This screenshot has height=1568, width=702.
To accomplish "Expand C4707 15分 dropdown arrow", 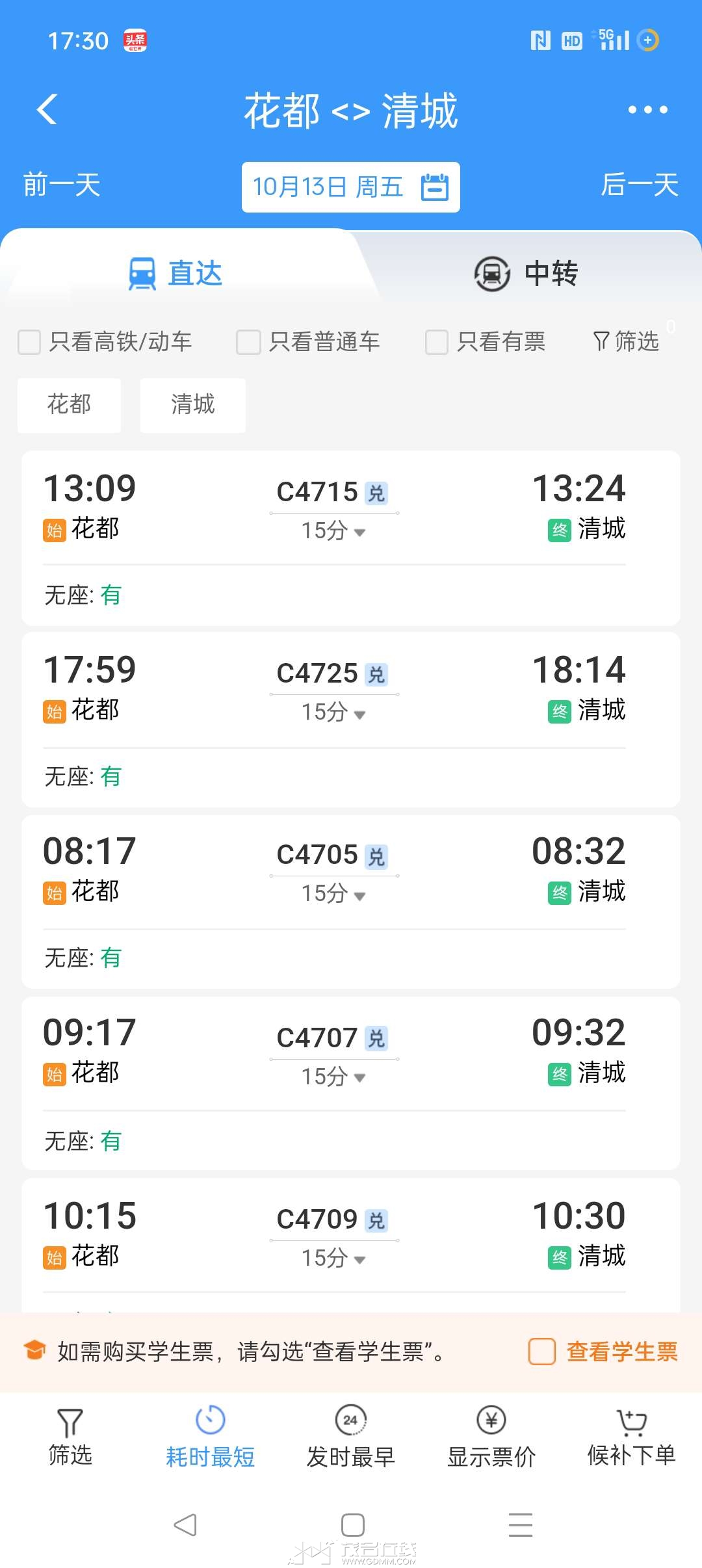I will (359, 1077).
